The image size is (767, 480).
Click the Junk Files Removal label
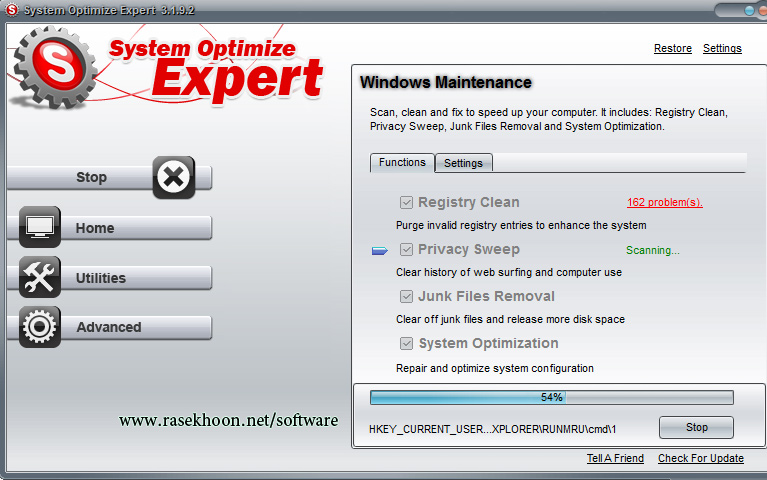(x=486, y=296)
